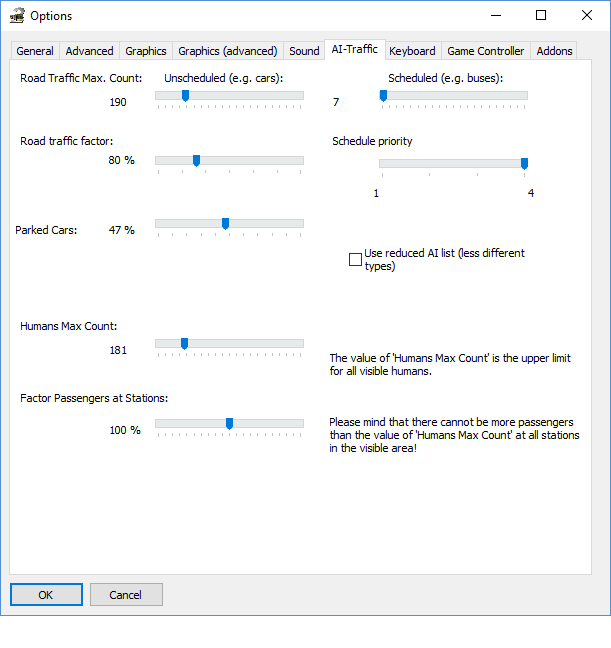Click the Use reduced AI list label text
611x648 pixels.
[444, 260]
